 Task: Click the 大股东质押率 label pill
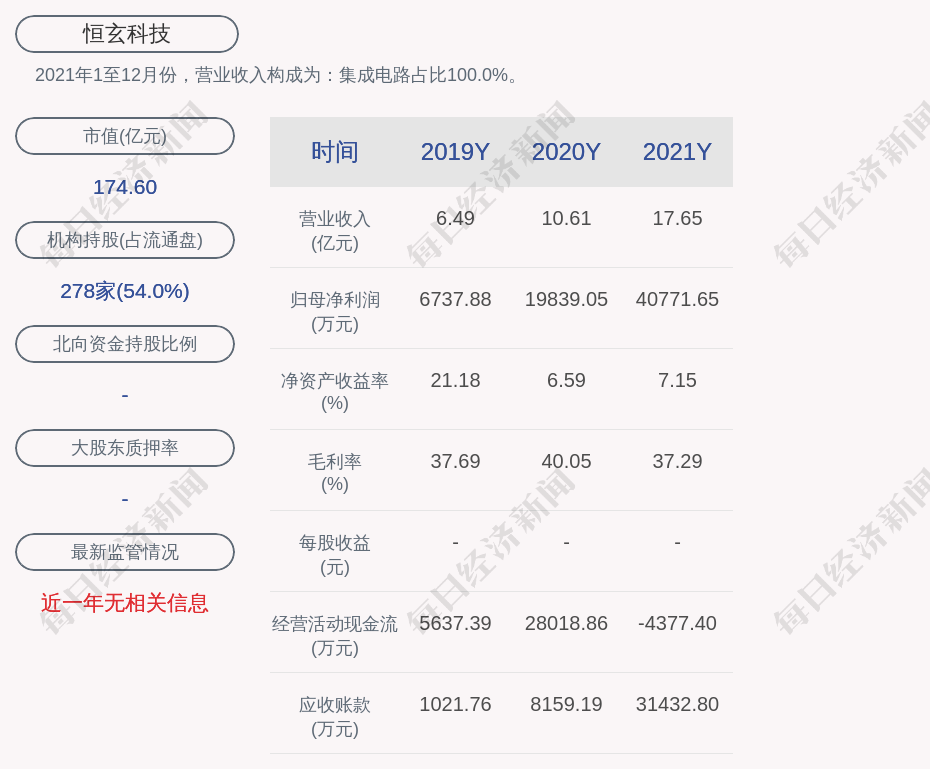[125, 448]
